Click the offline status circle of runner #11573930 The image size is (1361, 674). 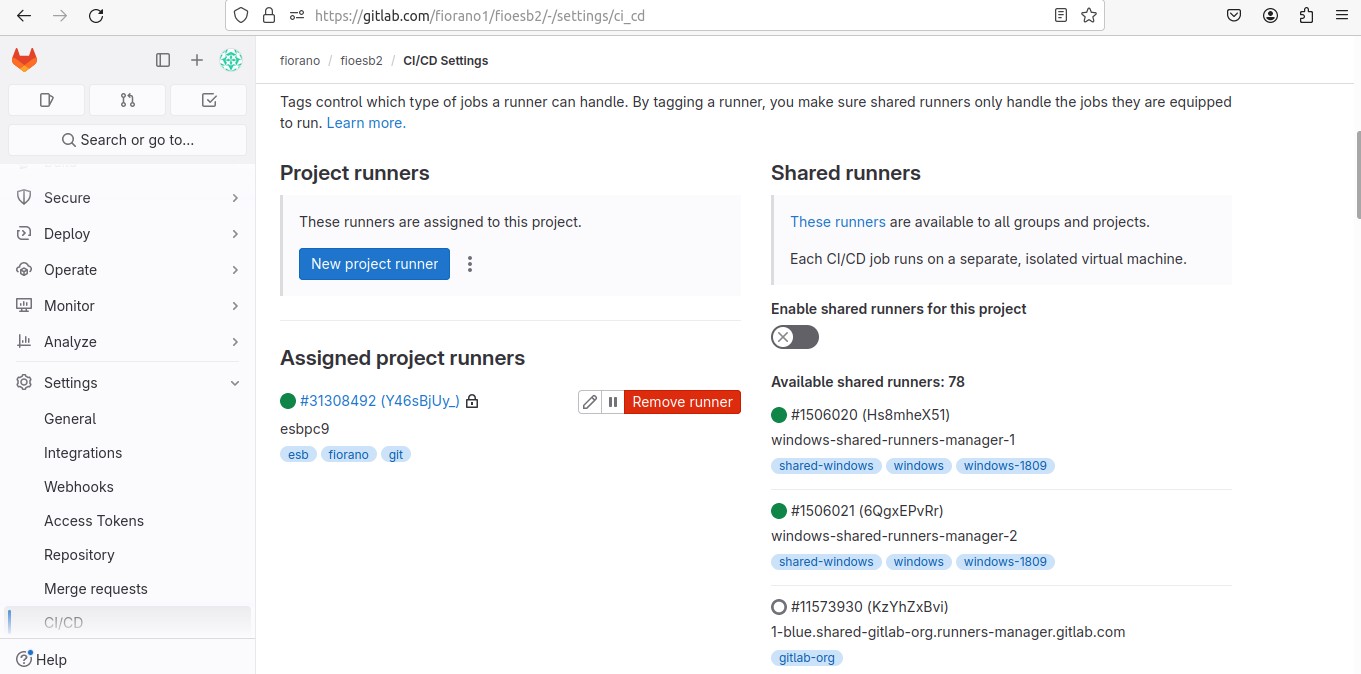(779, 607)
